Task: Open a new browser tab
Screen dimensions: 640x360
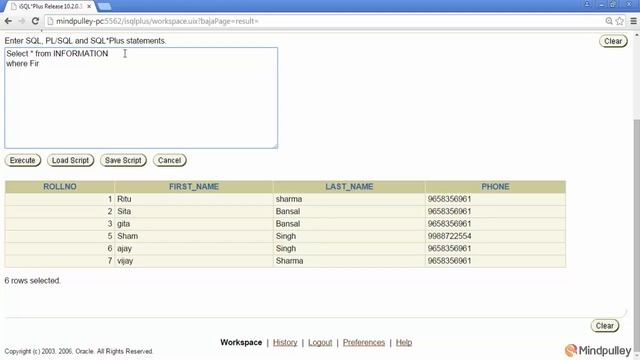Action: pyautogui.click(x=104, y=7)
